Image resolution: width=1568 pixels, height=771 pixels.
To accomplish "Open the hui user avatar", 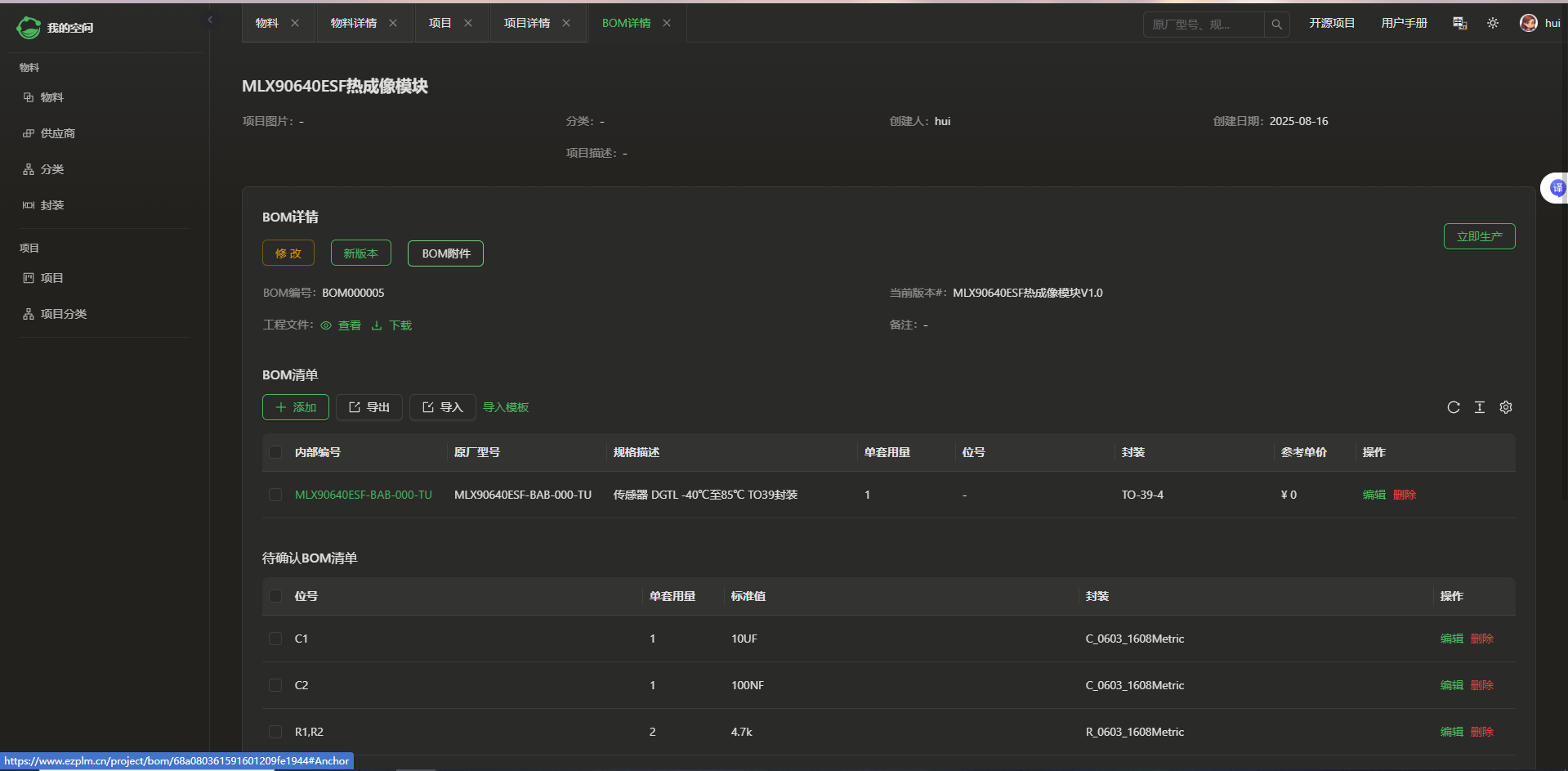I will coord(1528,23).
